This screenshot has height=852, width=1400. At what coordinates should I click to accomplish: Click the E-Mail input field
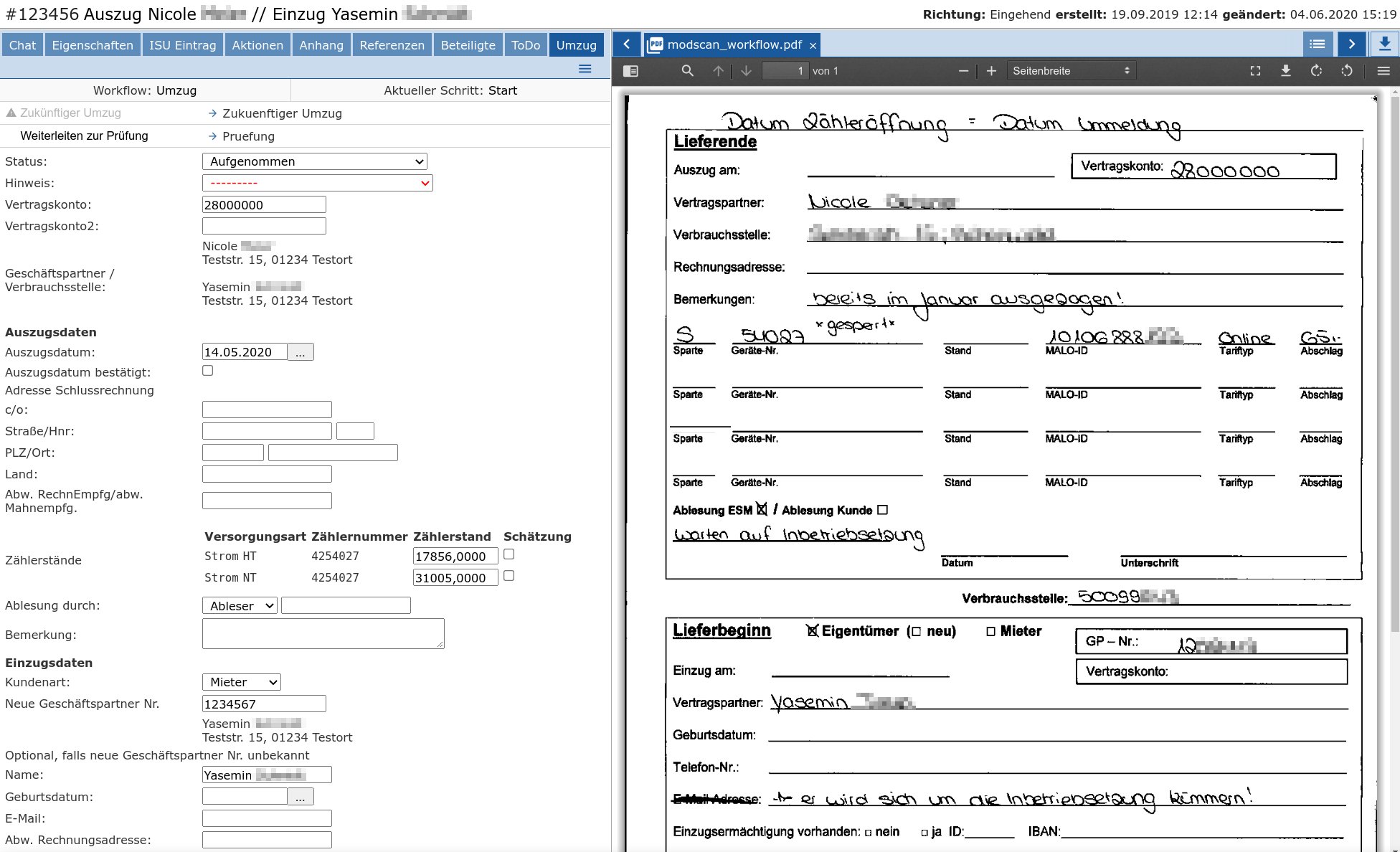coord(267,818)
